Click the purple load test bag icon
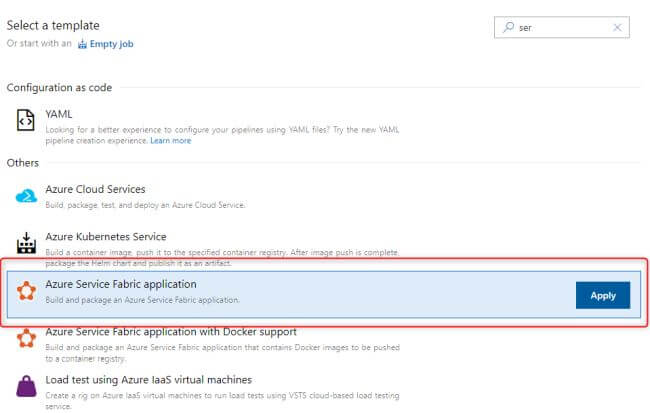The height and width of the screenshot is (413, 650). (x=26, y=386)
